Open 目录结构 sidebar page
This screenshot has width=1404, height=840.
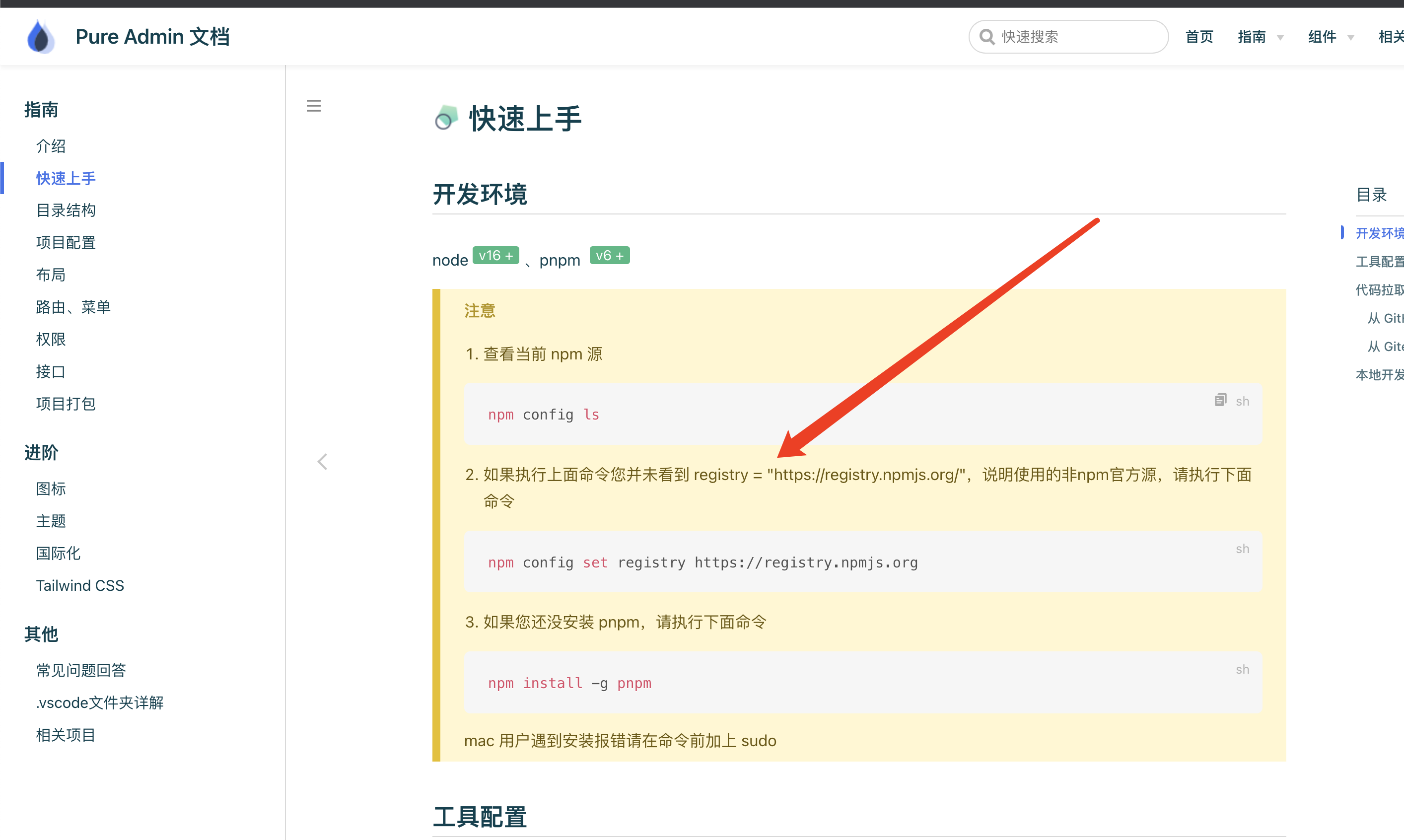coord(66,210)
